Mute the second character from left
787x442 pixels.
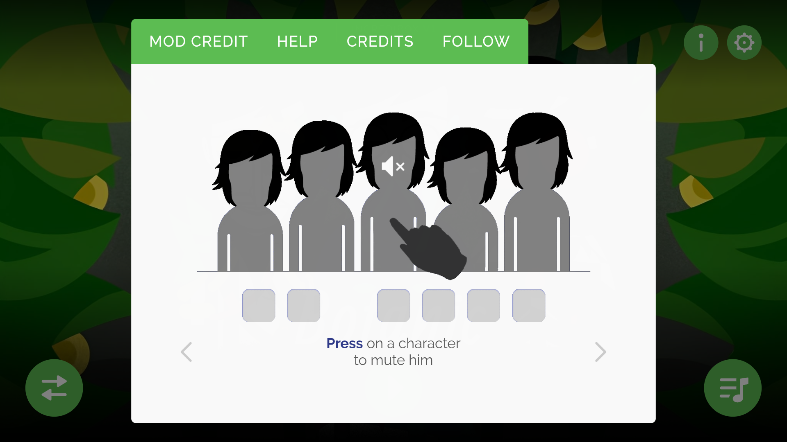click(321, 196)
